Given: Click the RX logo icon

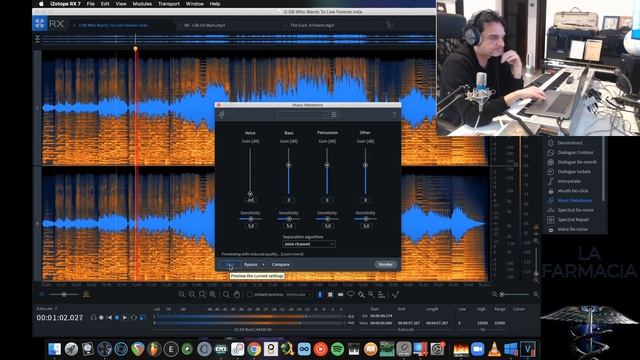Looking at the screenshot, I should (40, 24).
